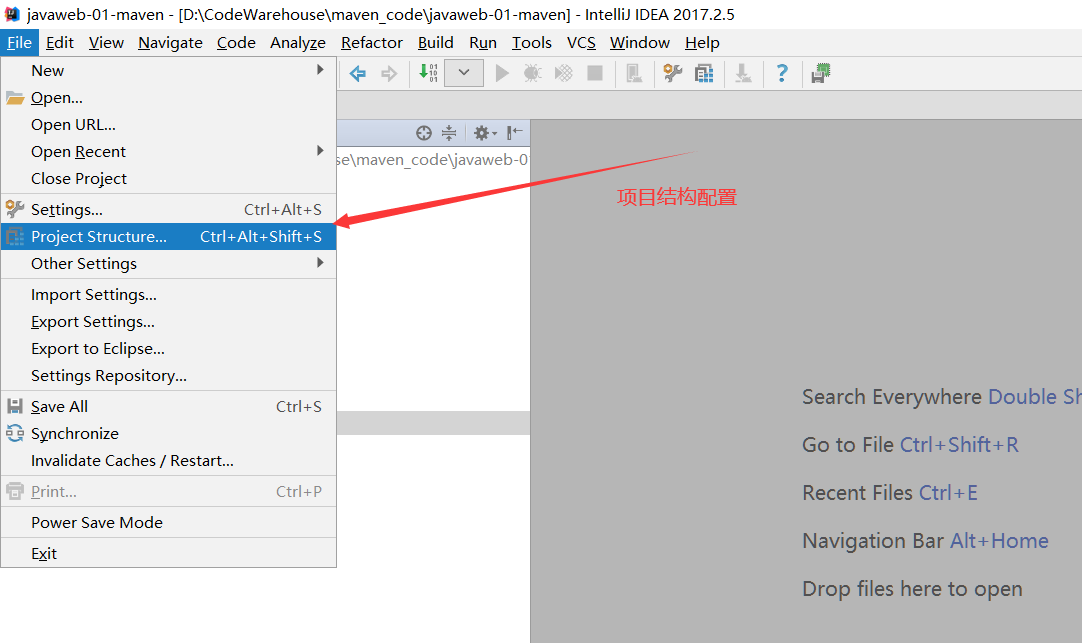Image resolution: width=1082 pixels, height=643 pixels.
Task: Click the Open folder icon
Action: tap(15, 98)
